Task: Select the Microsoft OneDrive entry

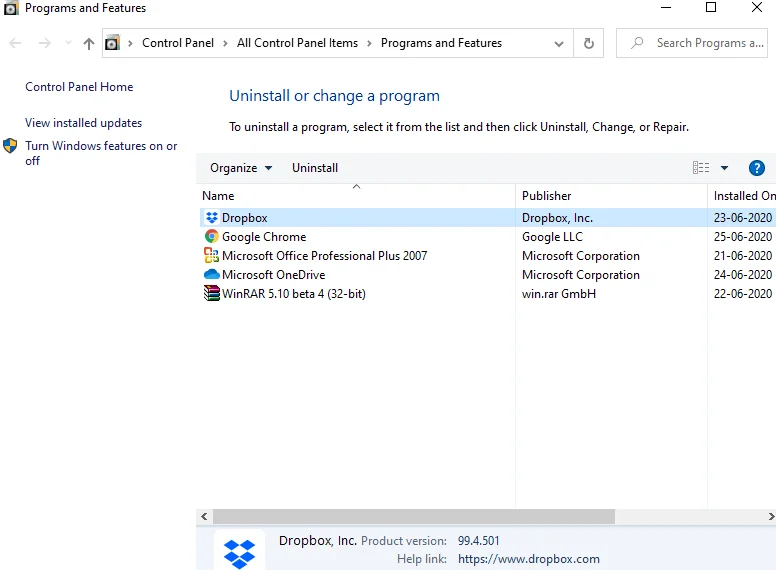Action: coord(274,275)
